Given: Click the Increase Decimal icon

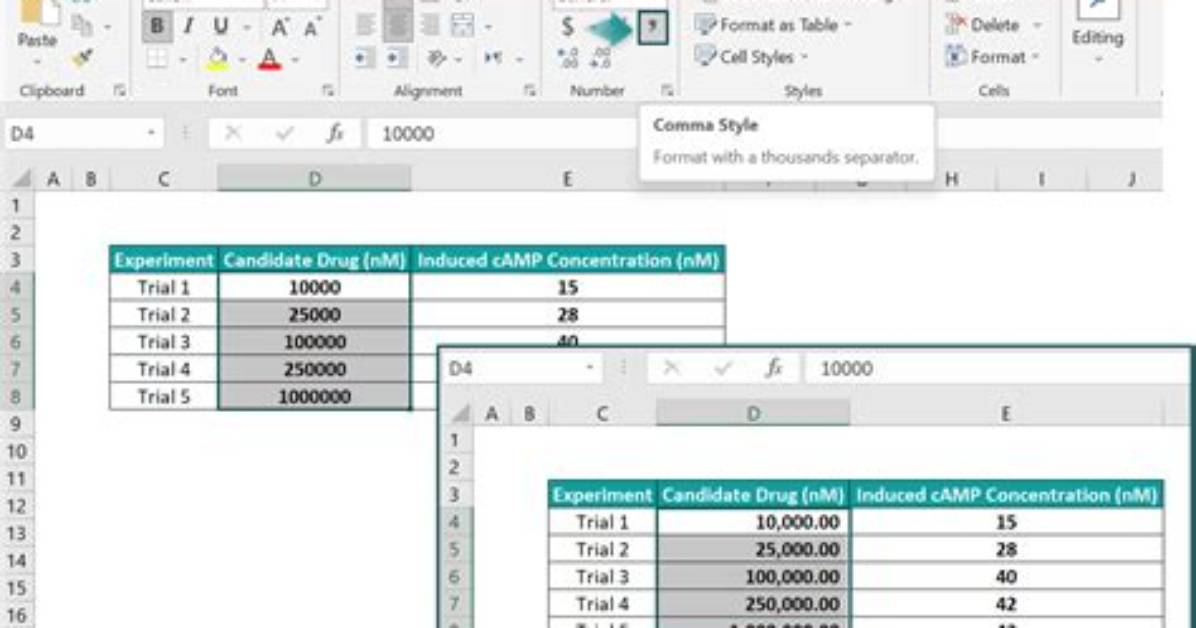Looking at the screenshot, I should [567, 58].
